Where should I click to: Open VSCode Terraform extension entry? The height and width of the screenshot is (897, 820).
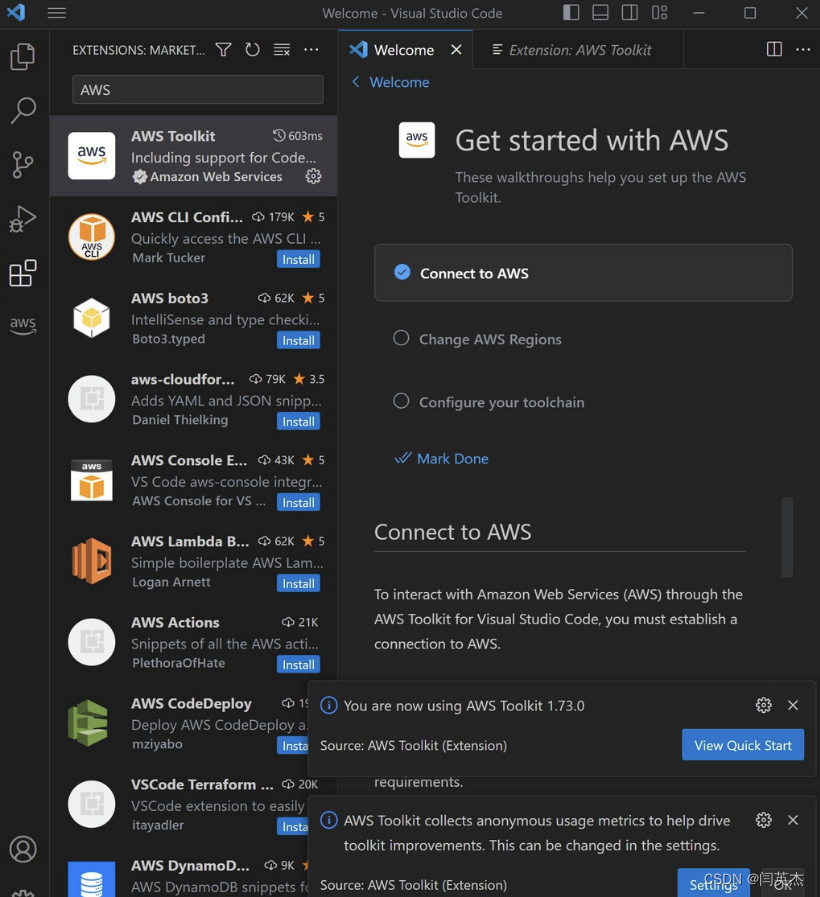point(179,804)
